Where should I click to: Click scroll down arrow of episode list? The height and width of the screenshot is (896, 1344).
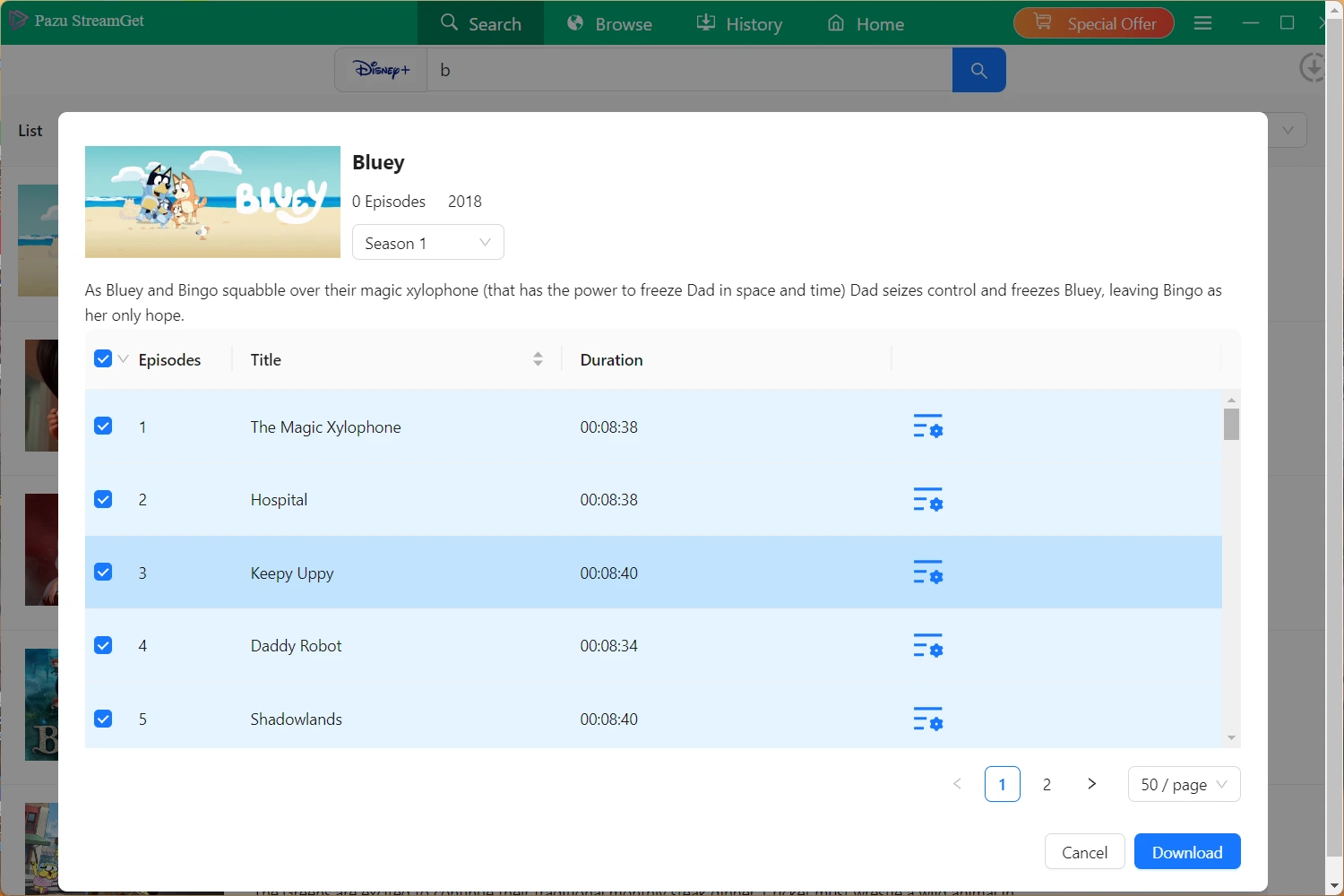[x=1231, y=737]
